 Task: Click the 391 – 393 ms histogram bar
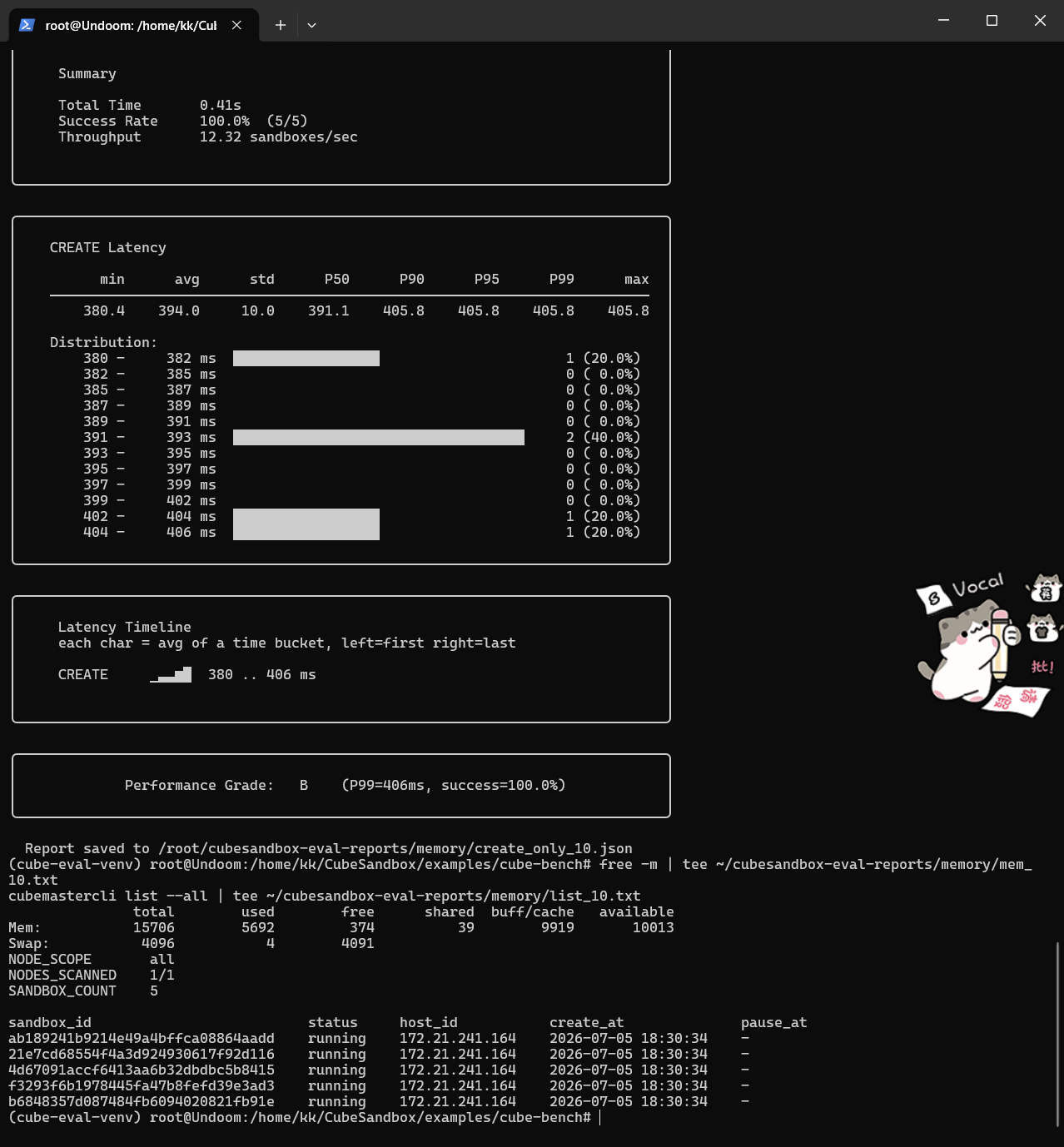click(379, 437)
